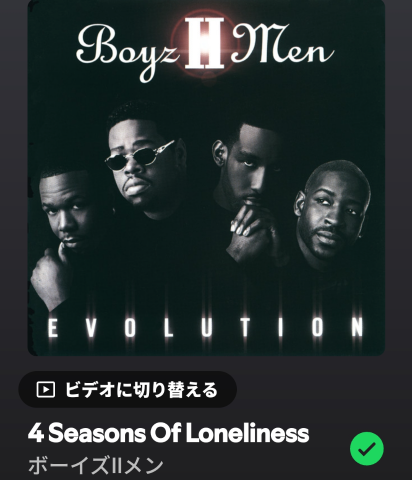Click the Evolution album cover artwork

[206, 177]
